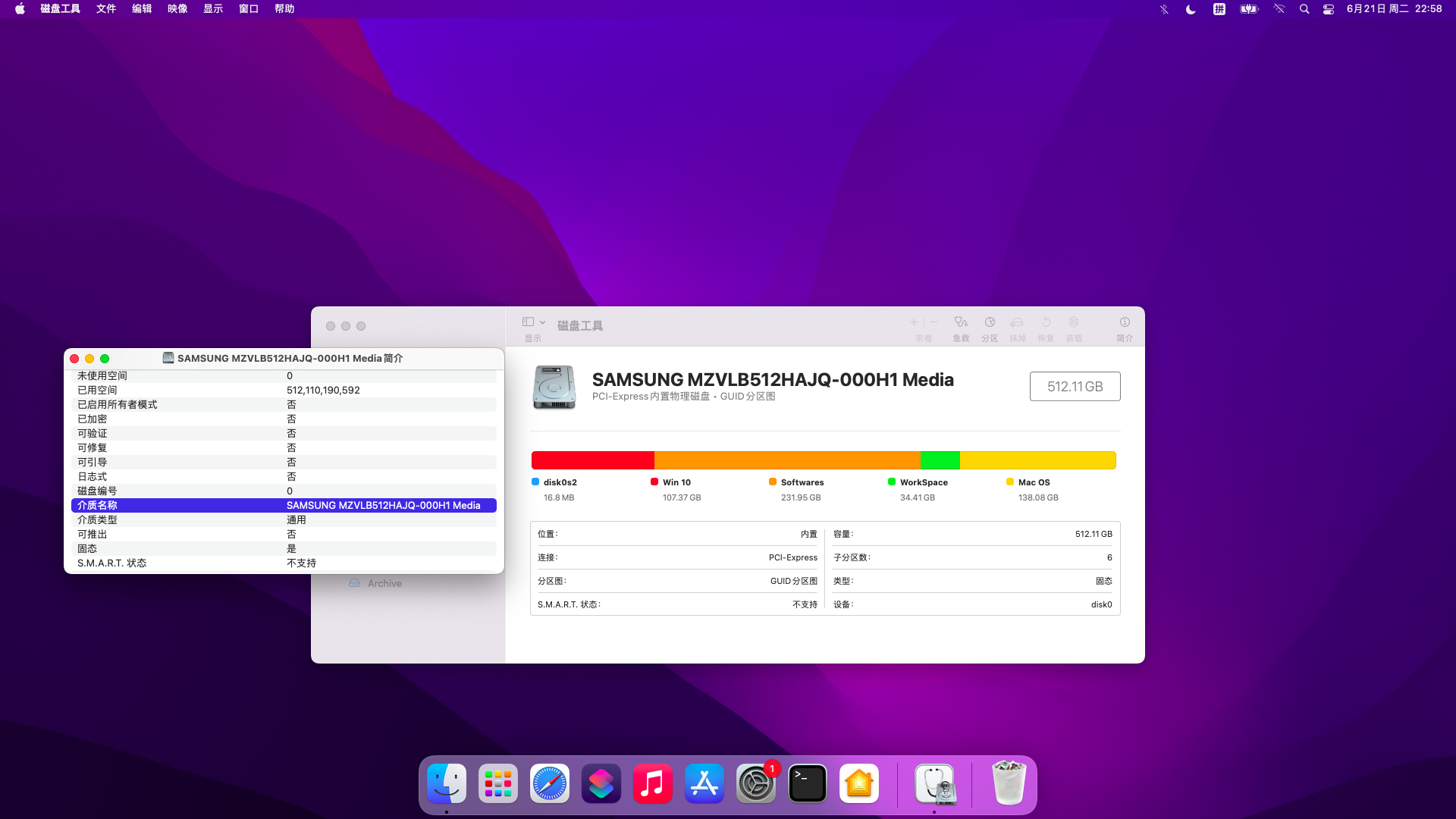The width and height of the screenshot is (1456, 819).
Task: Click the Erase (抹掉) toolbar icon
Action: [1017, 322]
